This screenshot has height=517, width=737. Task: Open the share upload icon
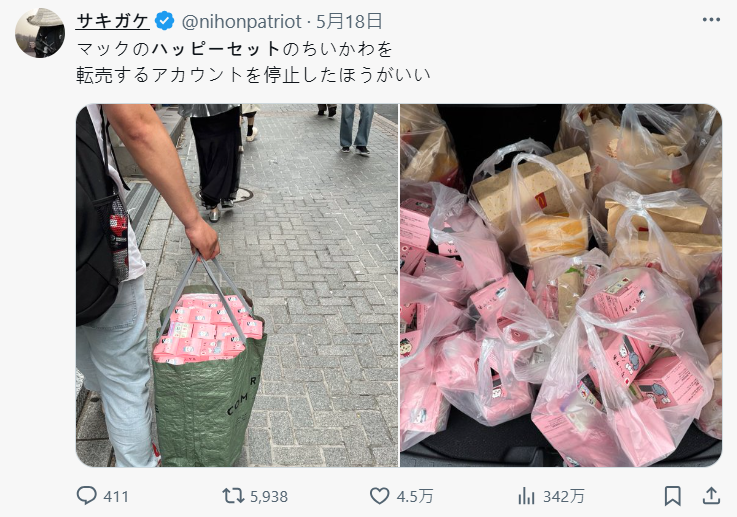click(712, 496)
